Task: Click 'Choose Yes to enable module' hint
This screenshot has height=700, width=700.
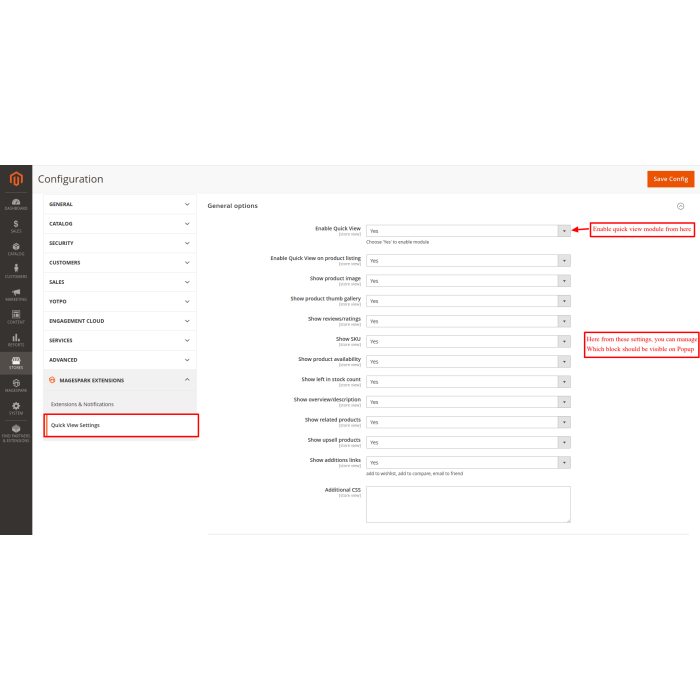Action: (397, 242)
